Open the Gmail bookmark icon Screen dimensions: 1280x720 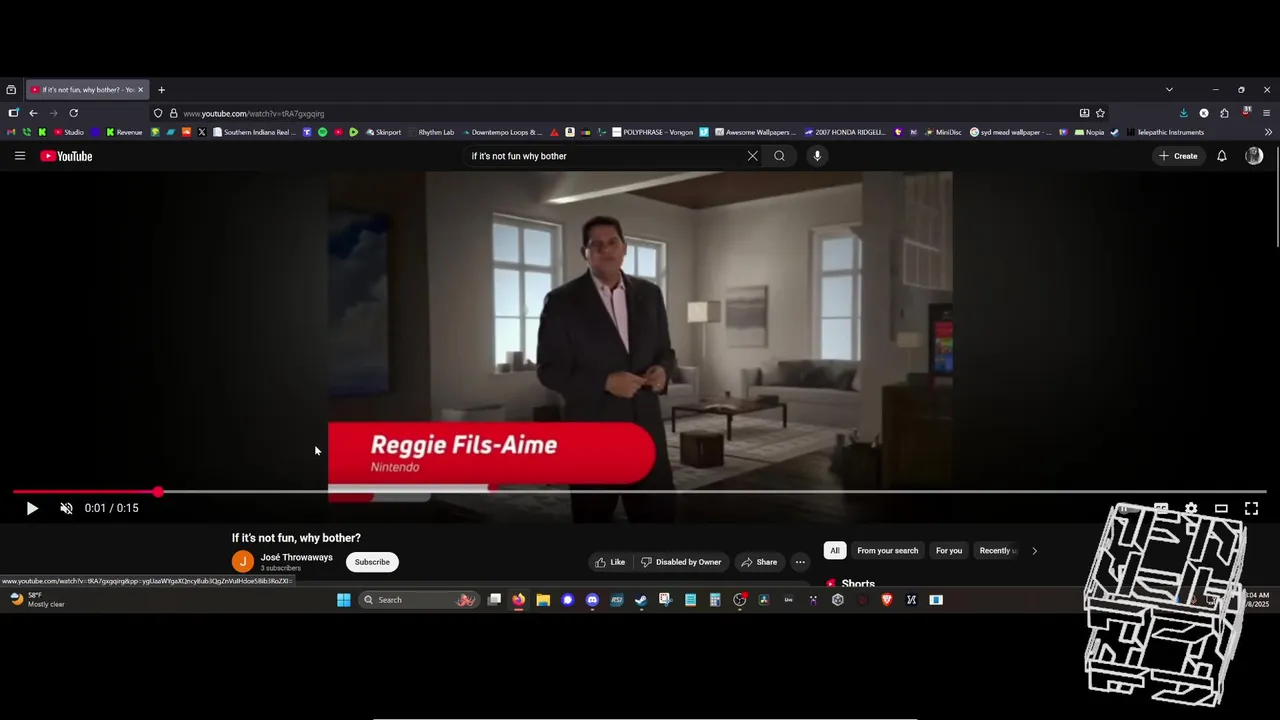(12, 132)
